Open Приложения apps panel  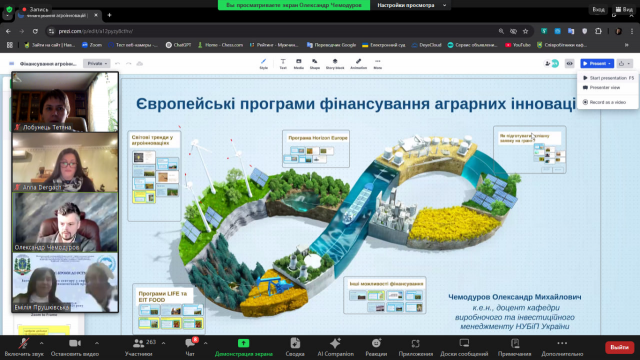(416, 347)
